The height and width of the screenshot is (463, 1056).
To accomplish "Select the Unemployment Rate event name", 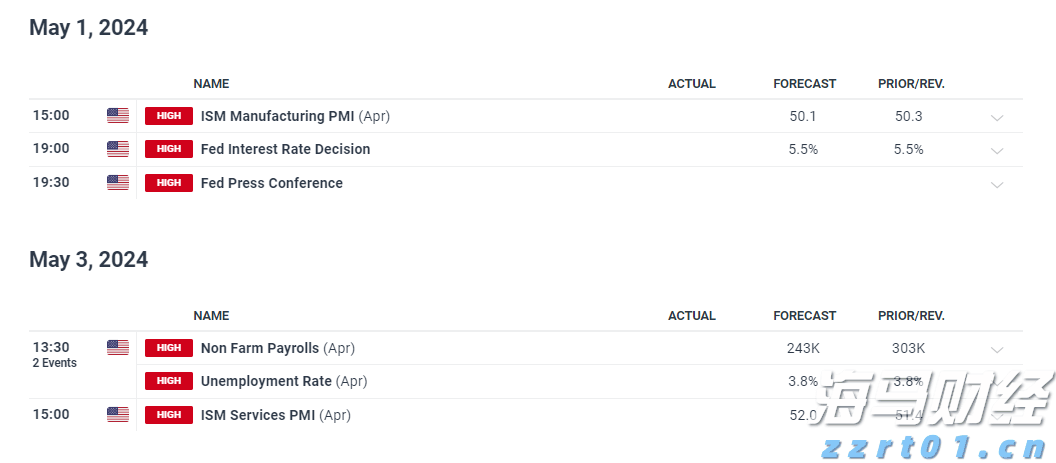I will pos(267,381).
